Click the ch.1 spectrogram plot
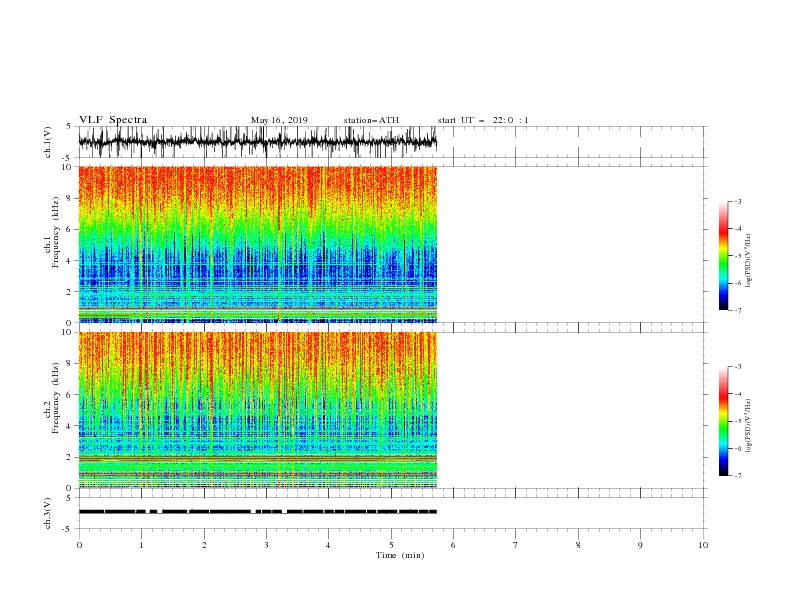792x612 pixels. [x=258, y=244]
